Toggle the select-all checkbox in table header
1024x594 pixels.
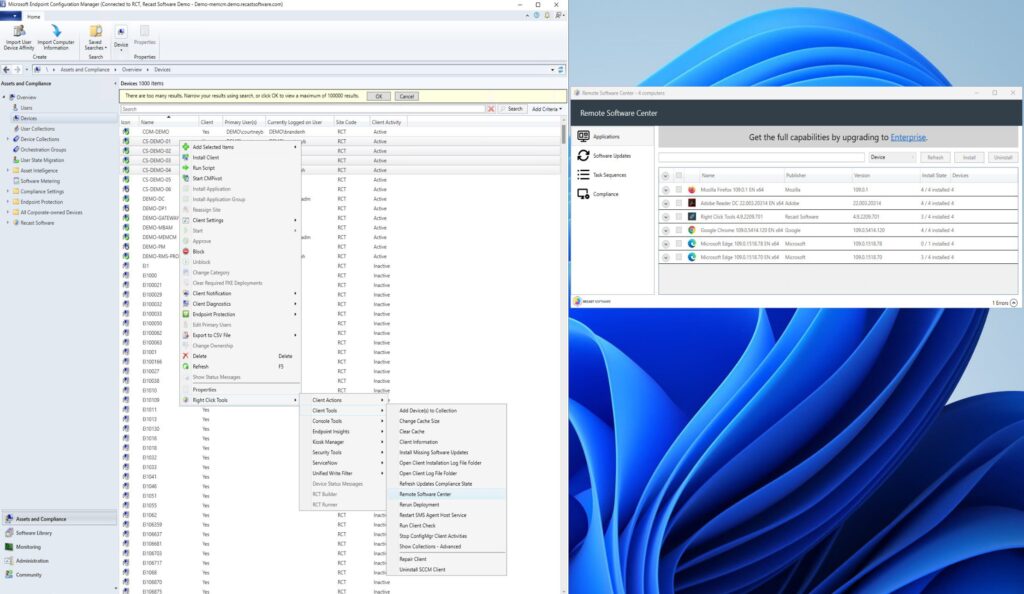tap(678, 175)
